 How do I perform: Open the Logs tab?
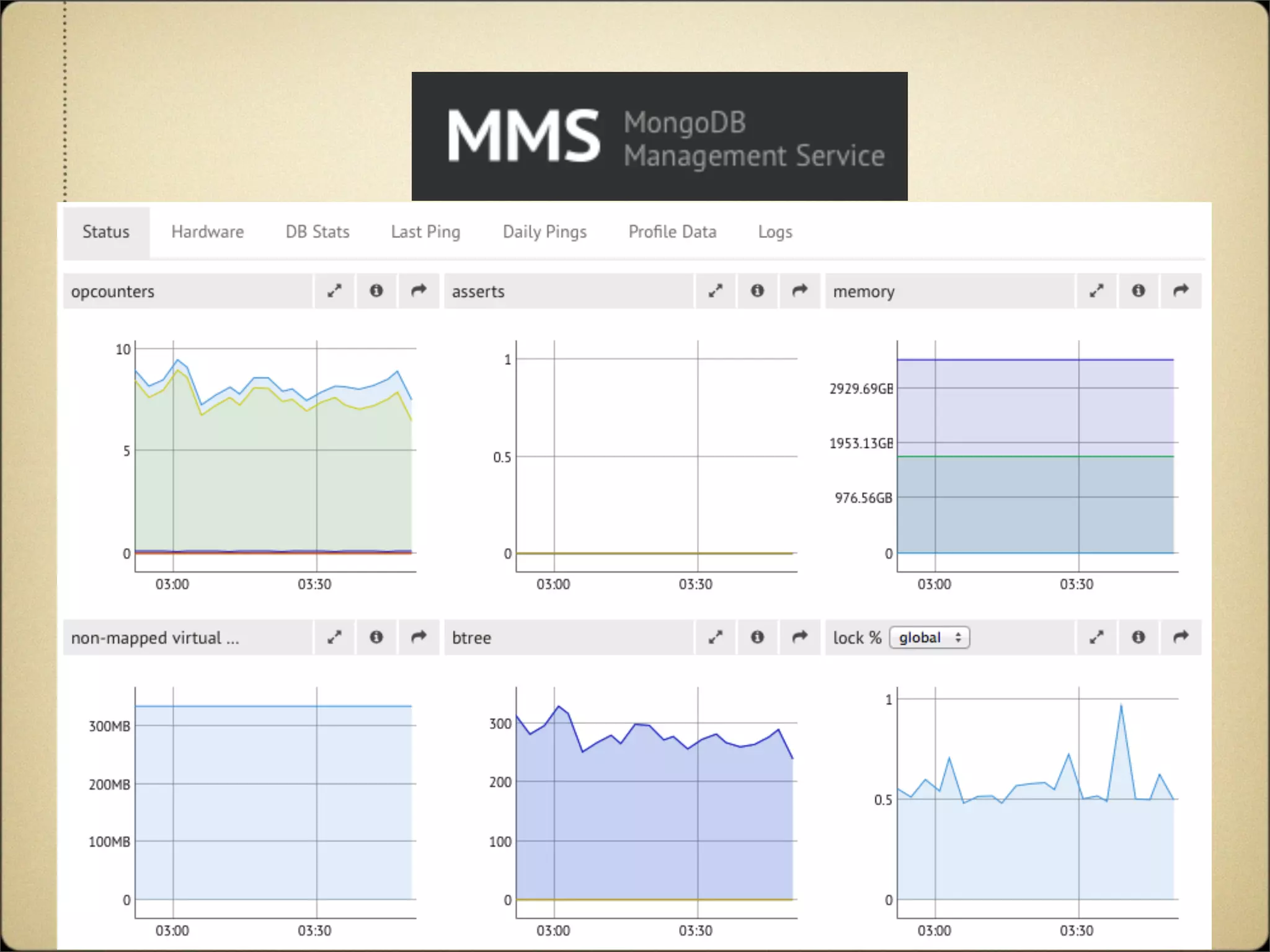point(775,232)
